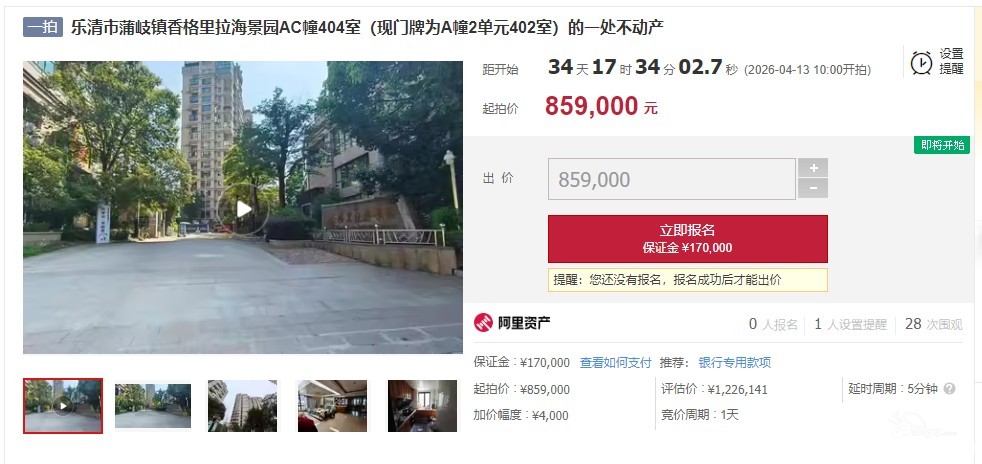Screen dimensions: 982x464
Task: Click the property listing title text
Action: 367,28
